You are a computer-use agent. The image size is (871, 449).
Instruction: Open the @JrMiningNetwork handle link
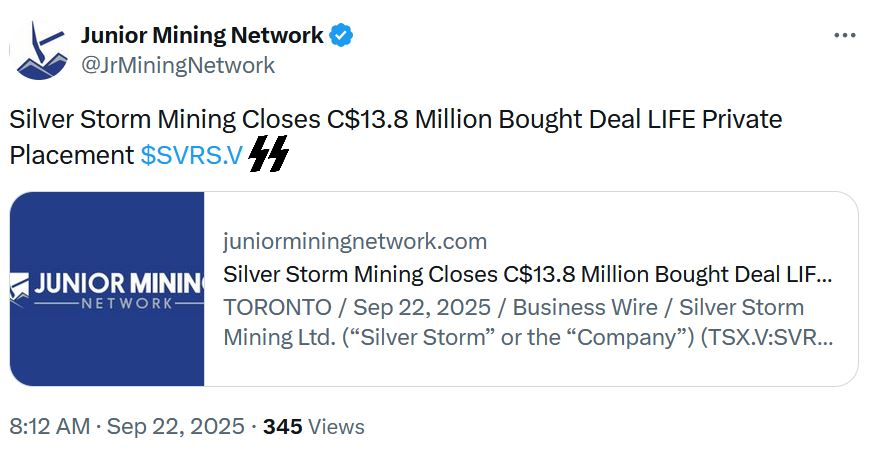(178, 65)
